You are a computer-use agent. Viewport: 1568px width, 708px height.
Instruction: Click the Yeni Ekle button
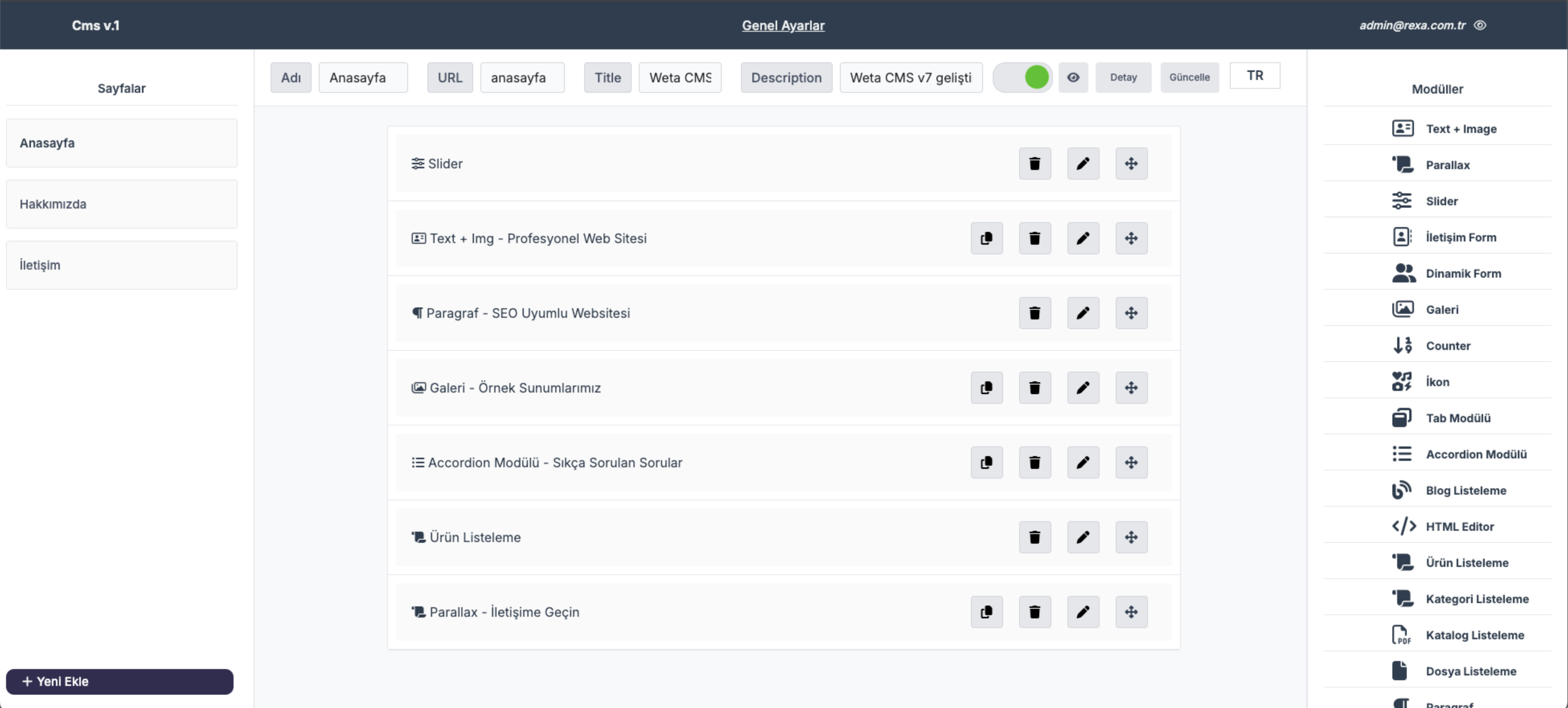120,682
